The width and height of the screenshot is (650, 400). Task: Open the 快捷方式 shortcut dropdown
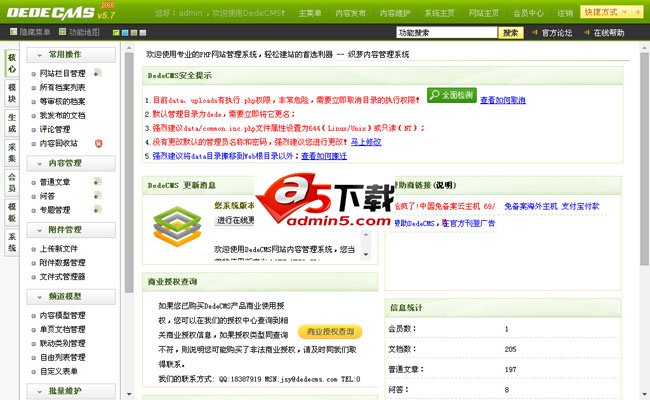coord(606,12)
